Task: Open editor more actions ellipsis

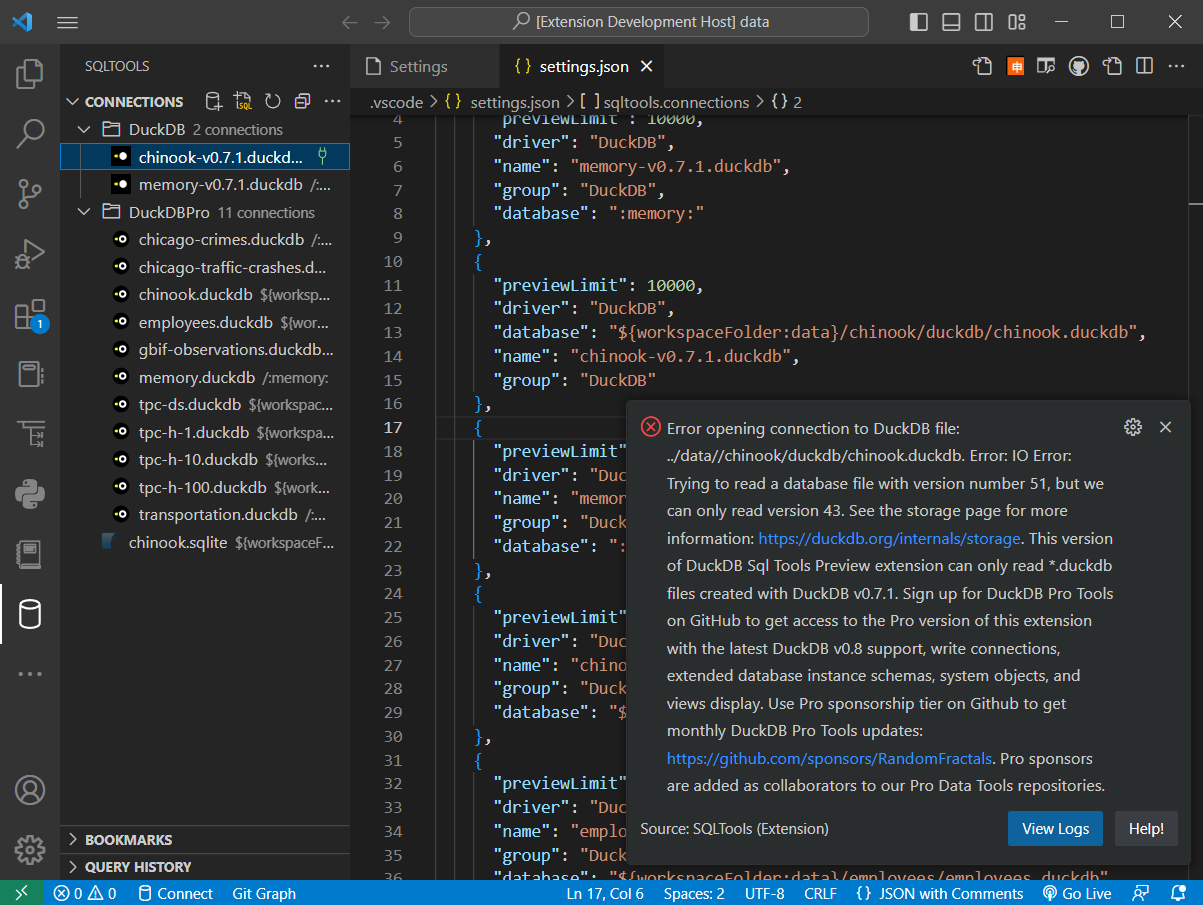Action: [1177, 66]
